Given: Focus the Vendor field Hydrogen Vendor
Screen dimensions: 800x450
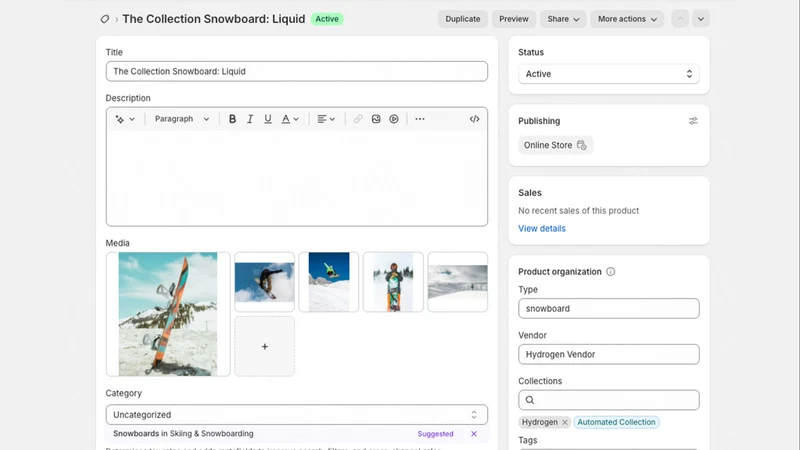Looking at the screenshot, I should pyautogui.click(x=609, y=355).
